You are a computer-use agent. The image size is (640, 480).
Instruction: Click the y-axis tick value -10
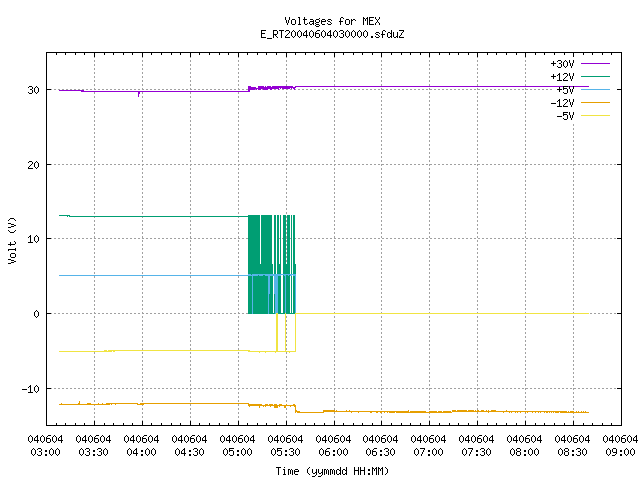click(31, 389)
